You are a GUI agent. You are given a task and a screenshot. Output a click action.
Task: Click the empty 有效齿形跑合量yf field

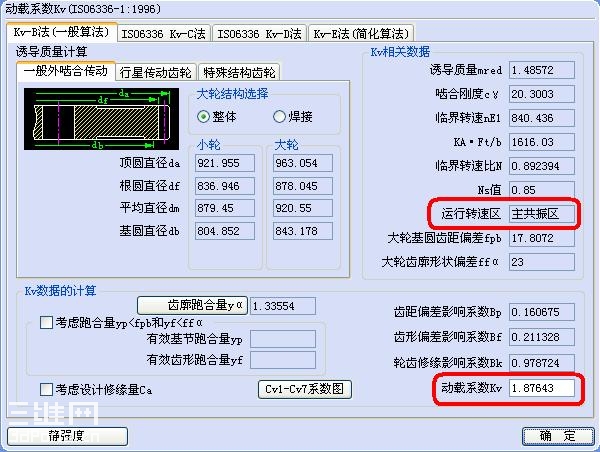283,360
